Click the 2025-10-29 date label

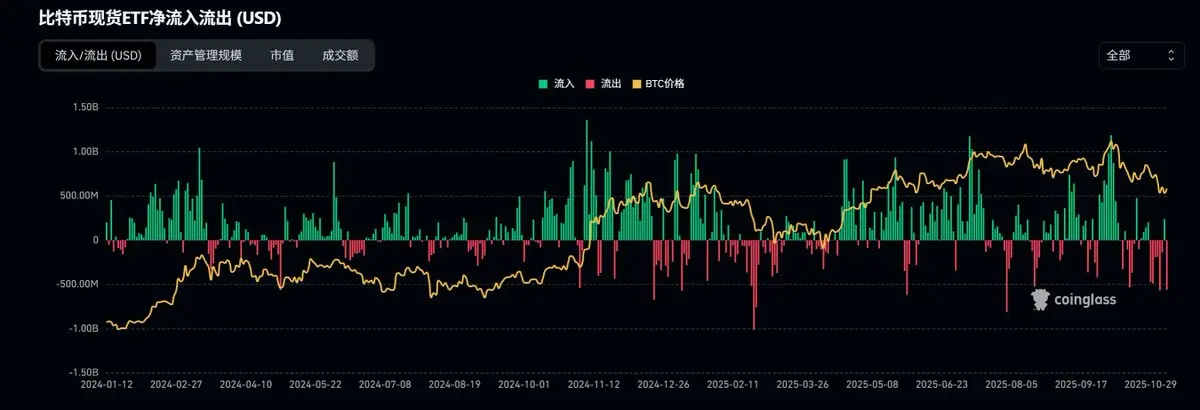point(1148,383)
